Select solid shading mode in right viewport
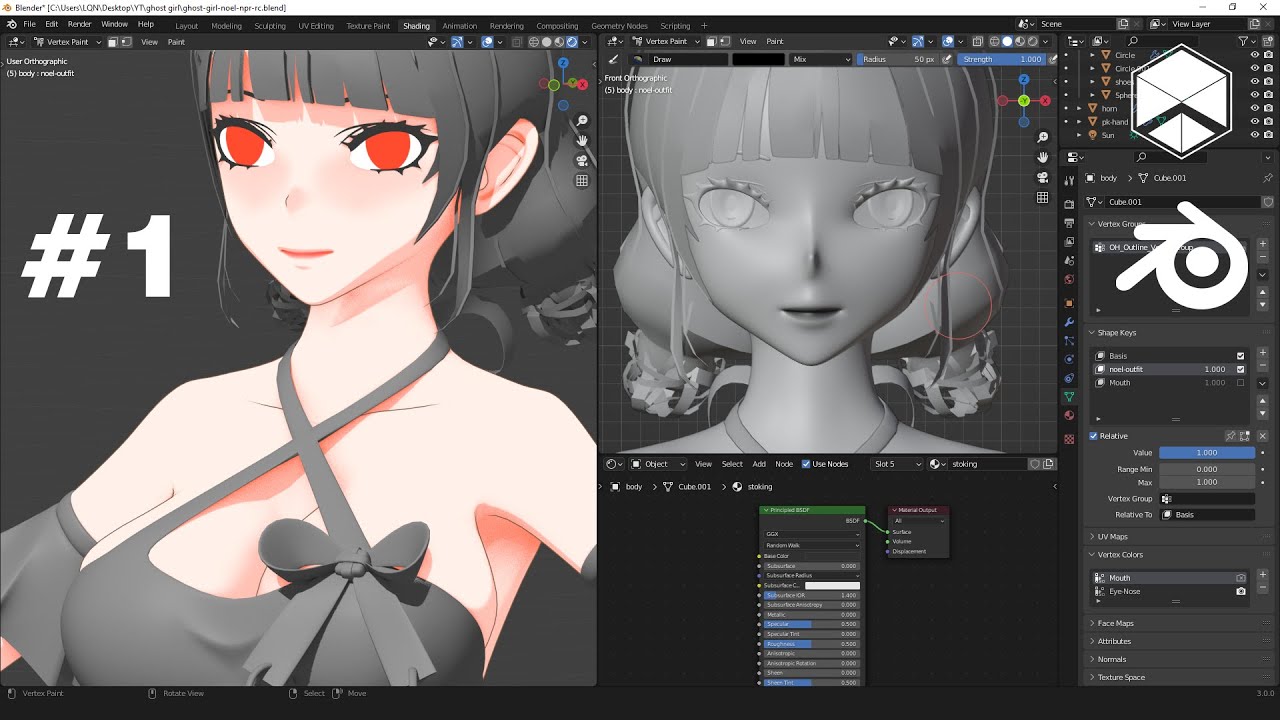Screen dimensions: 1280x720 (1007, 41)
